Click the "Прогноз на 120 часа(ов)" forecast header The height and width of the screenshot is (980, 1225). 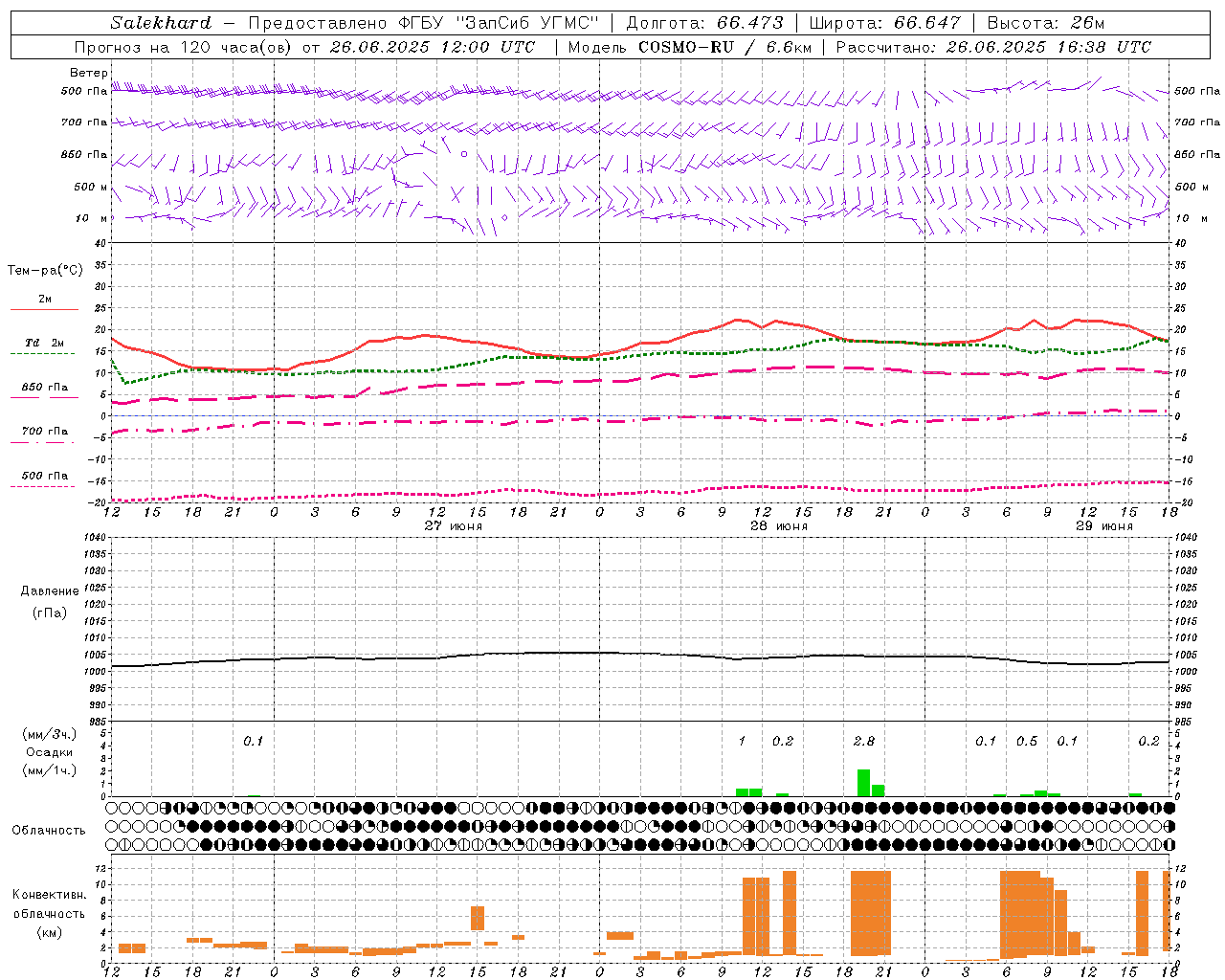(183, 47)
